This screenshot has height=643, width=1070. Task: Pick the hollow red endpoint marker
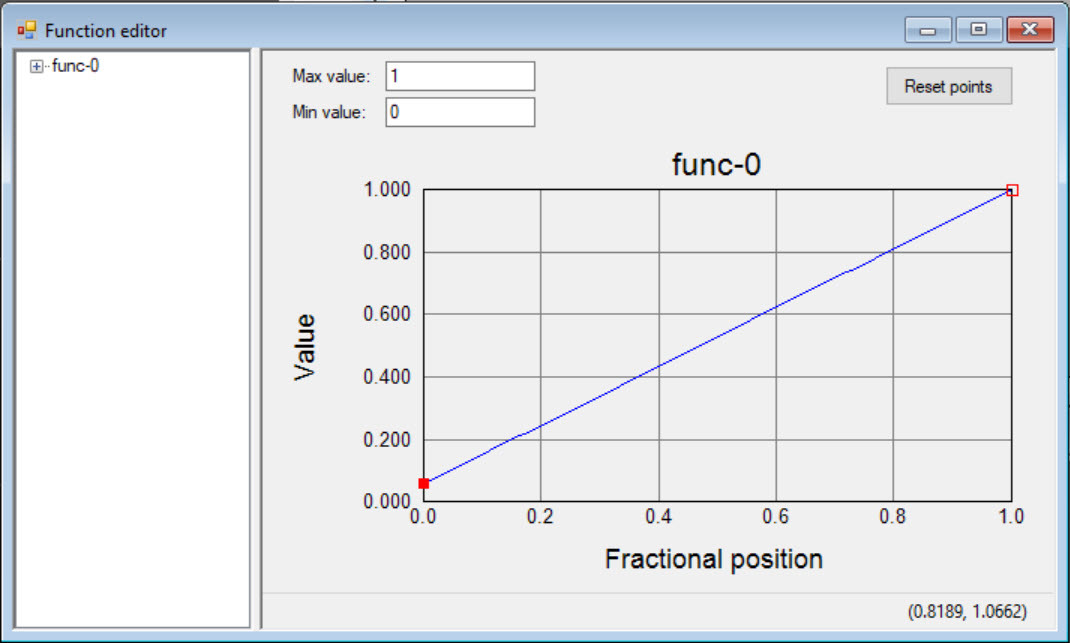1012,190
